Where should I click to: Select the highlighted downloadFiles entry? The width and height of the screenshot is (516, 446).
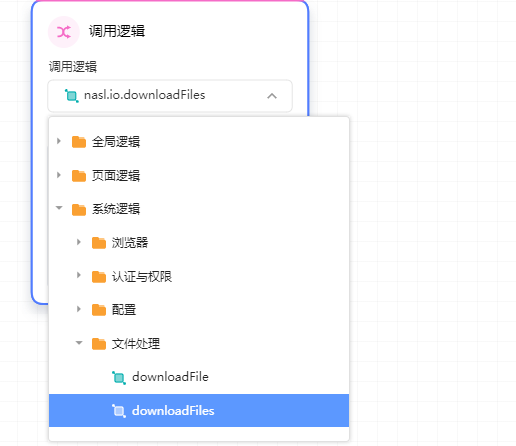(199, 410)
